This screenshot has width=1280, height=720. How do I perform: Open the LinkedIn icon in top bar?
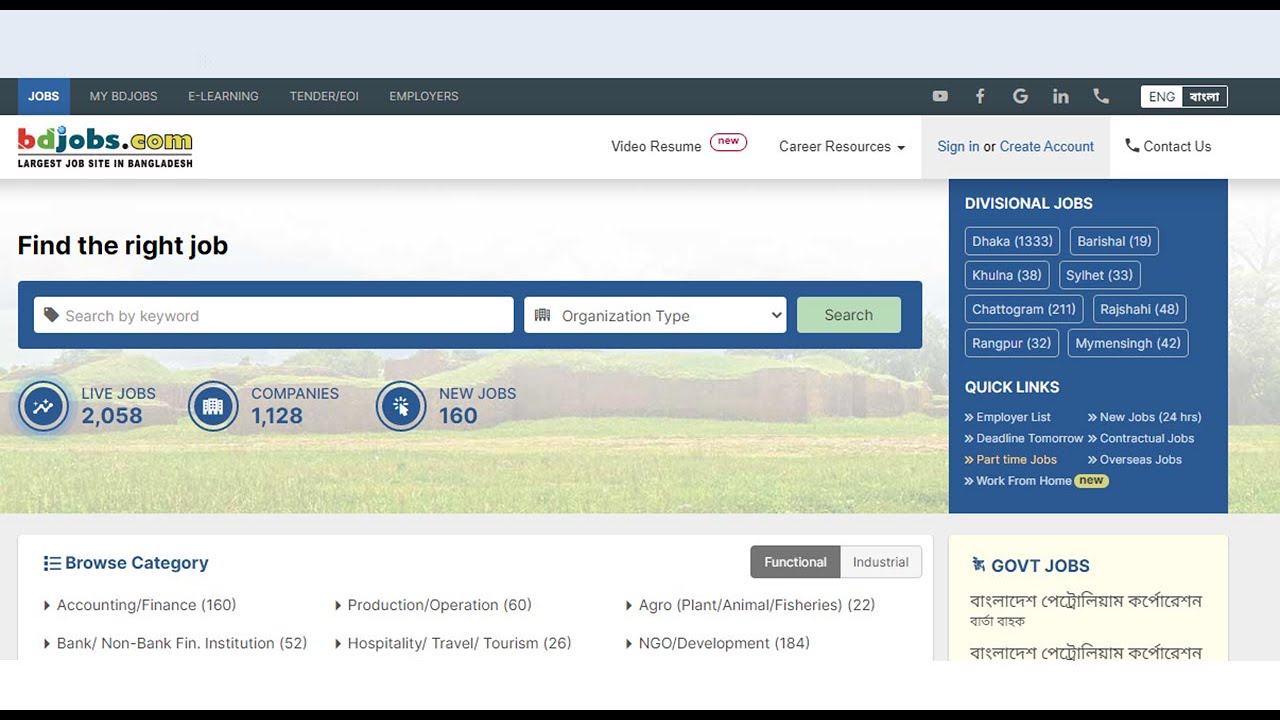point(1061,96)
